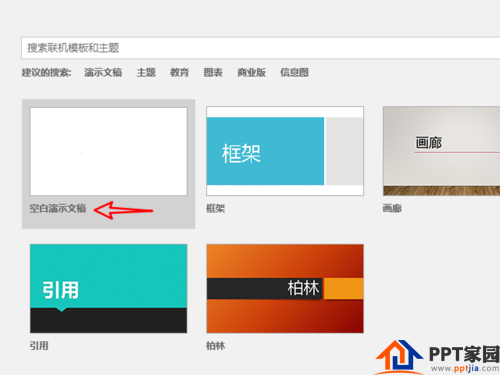Click the 框架 caption below thumbnail
The width and height of the screenshot is (500, 375).
click(216, 209)
